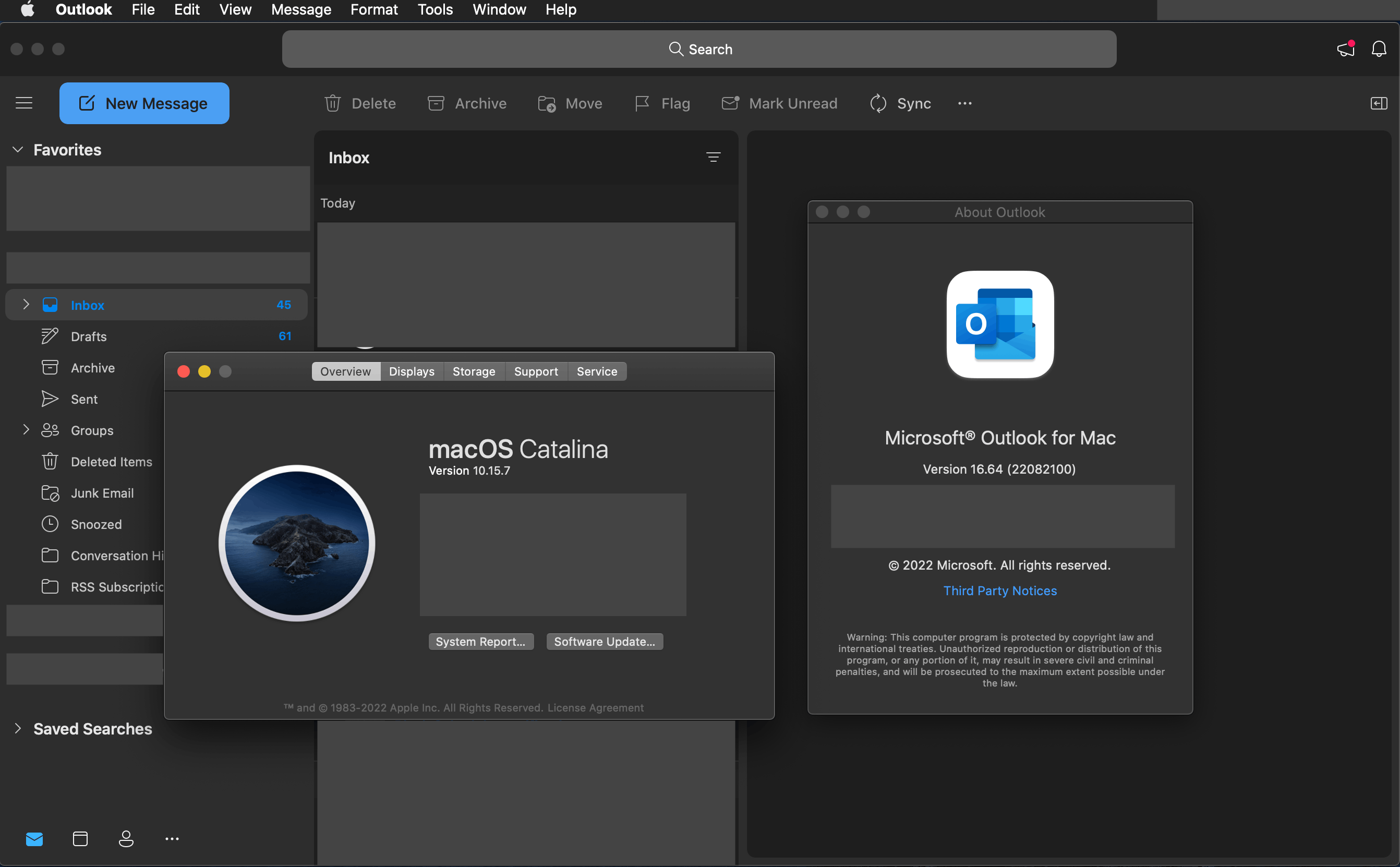This screenshot has width=1400, height=867.
Task: Toggle the sidebar hamburger menu icon
Action: tap(24, 103)
